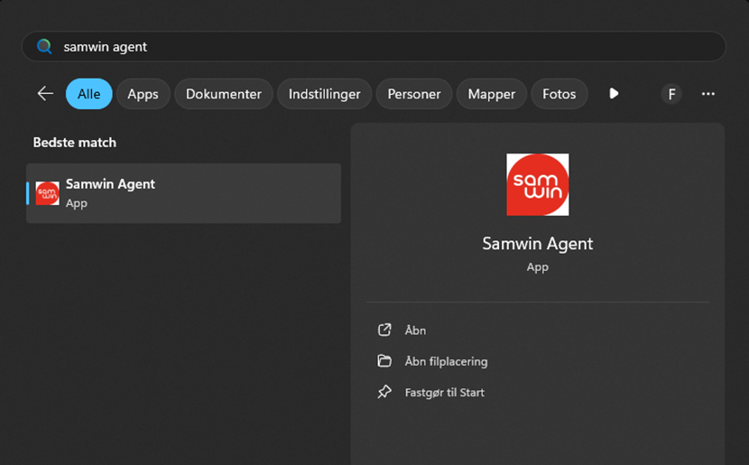Click the search field containing 'samwin agent'

(x=380, y=47)
